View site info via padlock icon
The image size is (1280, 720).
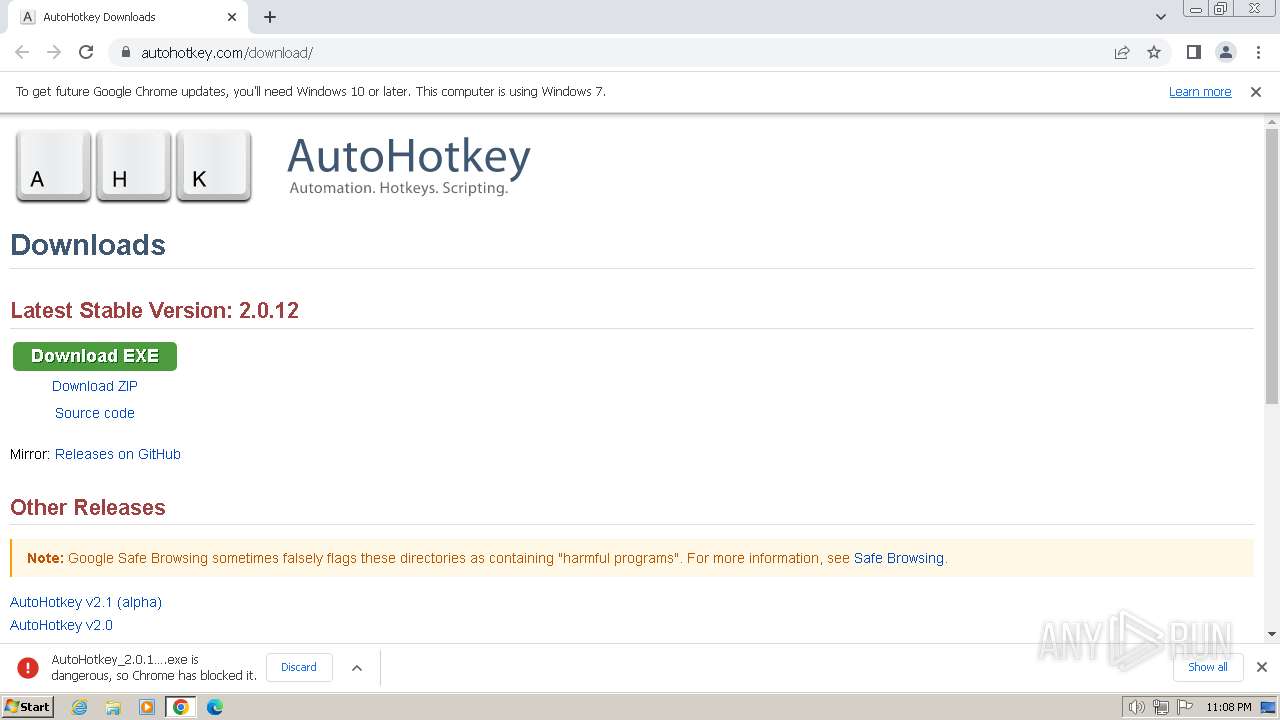126,52
